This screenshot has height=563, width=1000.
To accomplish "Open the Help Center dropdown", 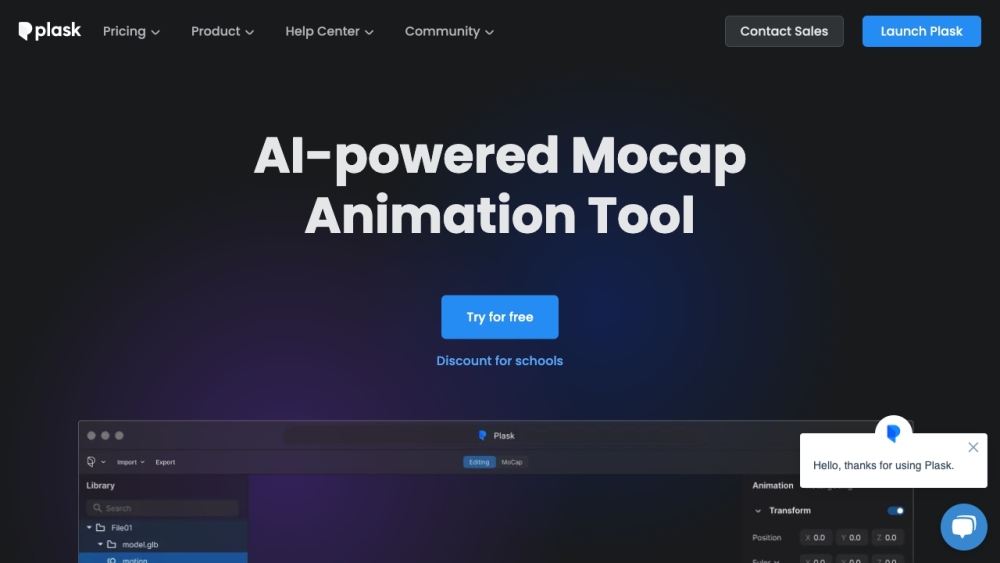I will [x=329, y=31].
